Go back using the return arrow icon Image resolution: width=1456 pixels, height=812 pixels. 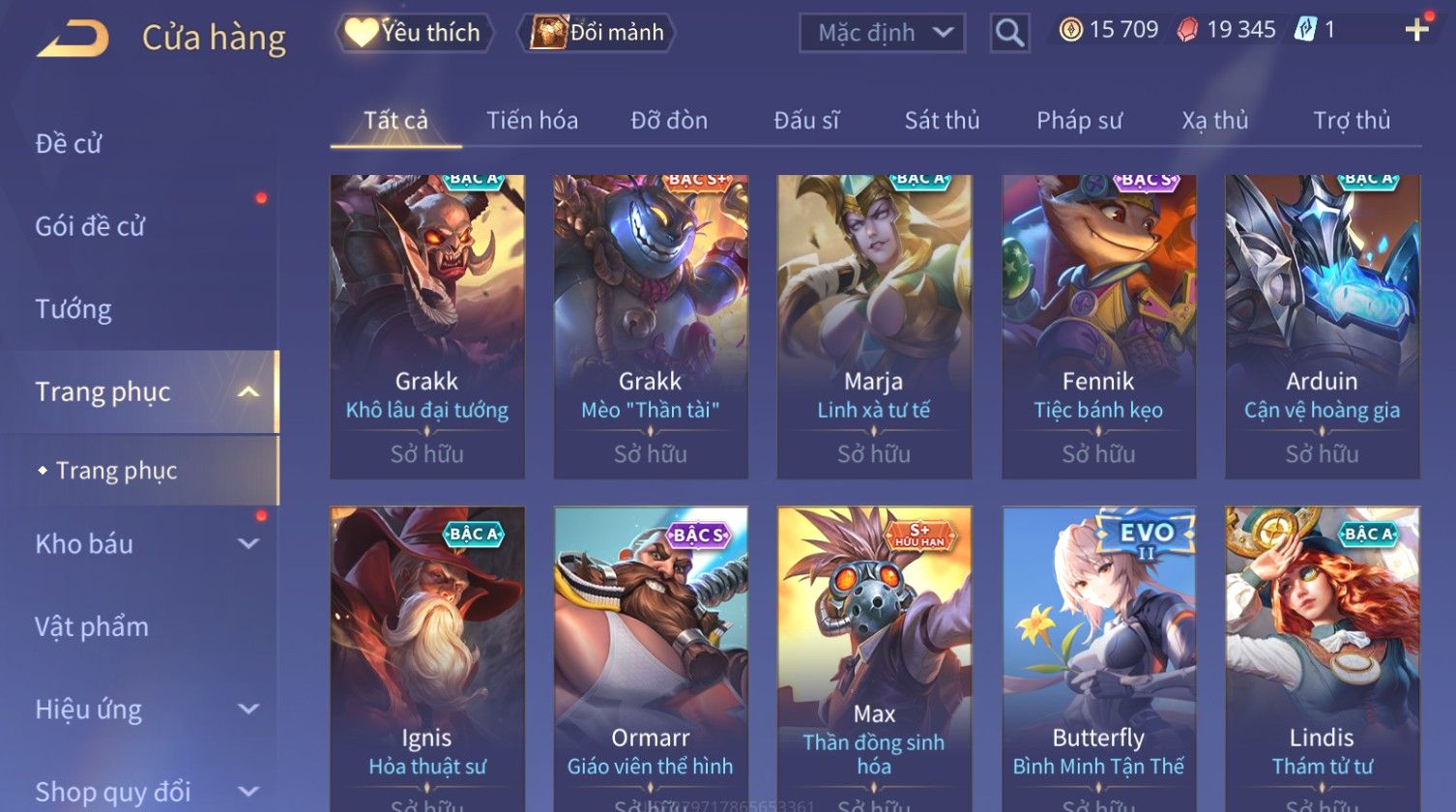pos(73,38)
